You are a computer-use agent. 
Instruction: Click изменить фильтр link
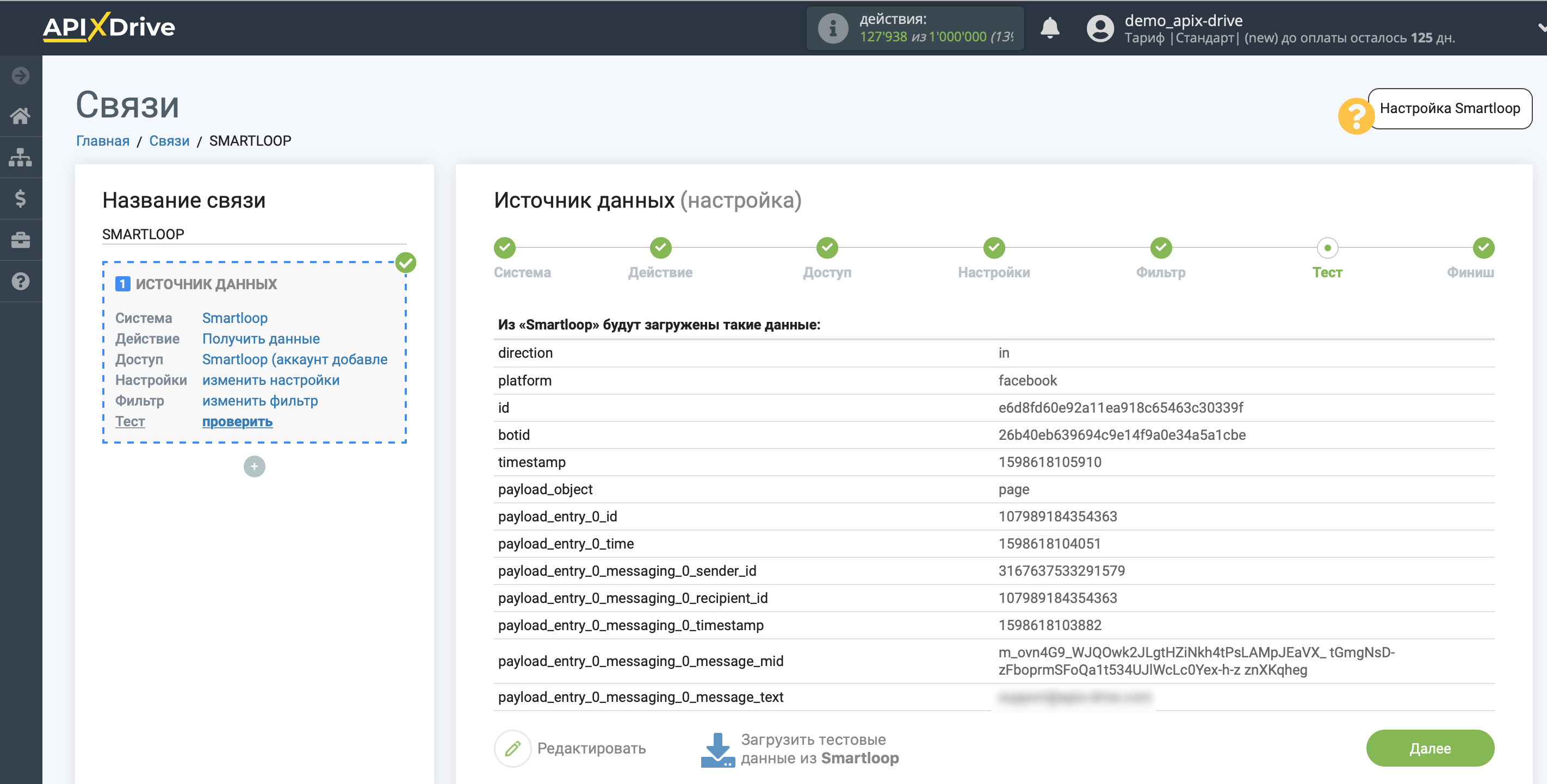(x=260, y=400)
